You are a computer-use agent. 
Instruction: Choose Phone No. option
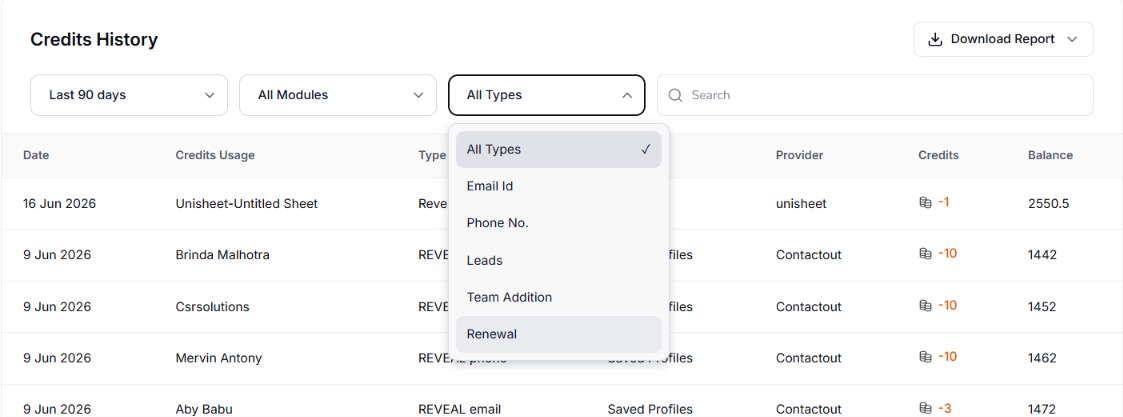(x=559, y=223)
